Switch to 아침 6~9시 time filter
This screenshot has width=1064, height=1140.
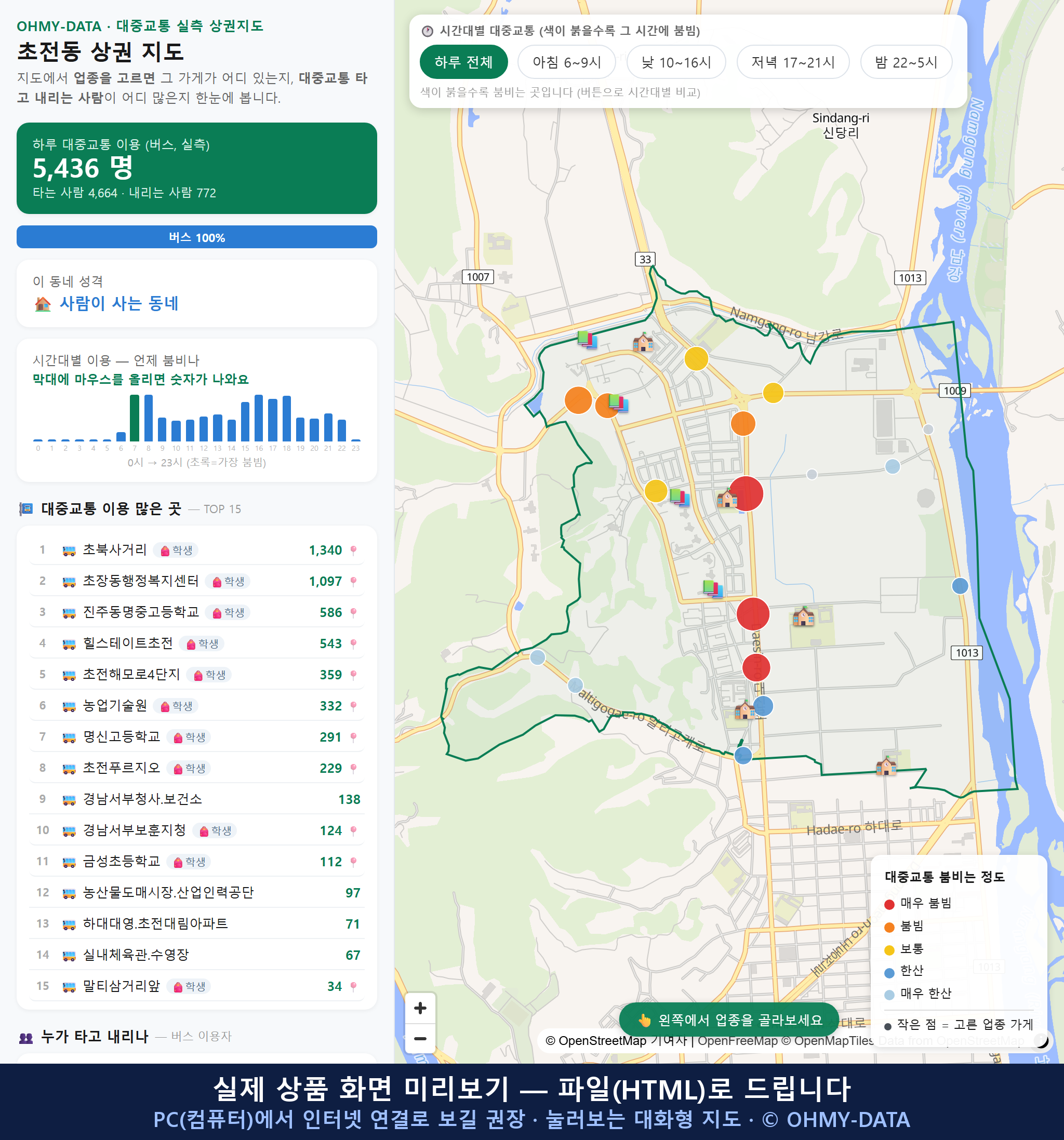click(566, 62)
